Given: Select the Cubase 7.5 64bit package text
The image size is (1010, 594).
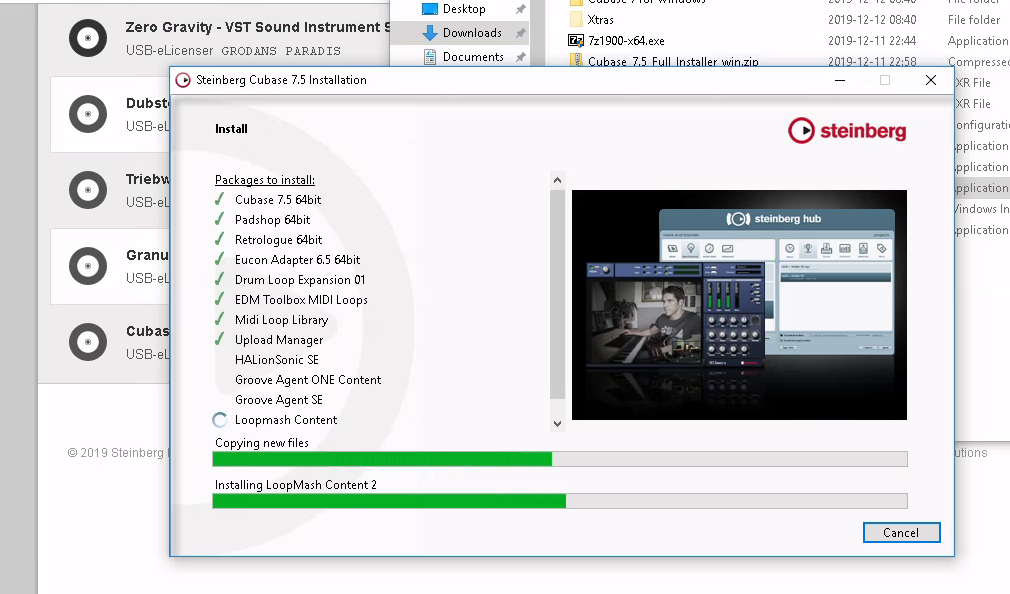Looking at the screenshot, I should [x=278, y=200].
